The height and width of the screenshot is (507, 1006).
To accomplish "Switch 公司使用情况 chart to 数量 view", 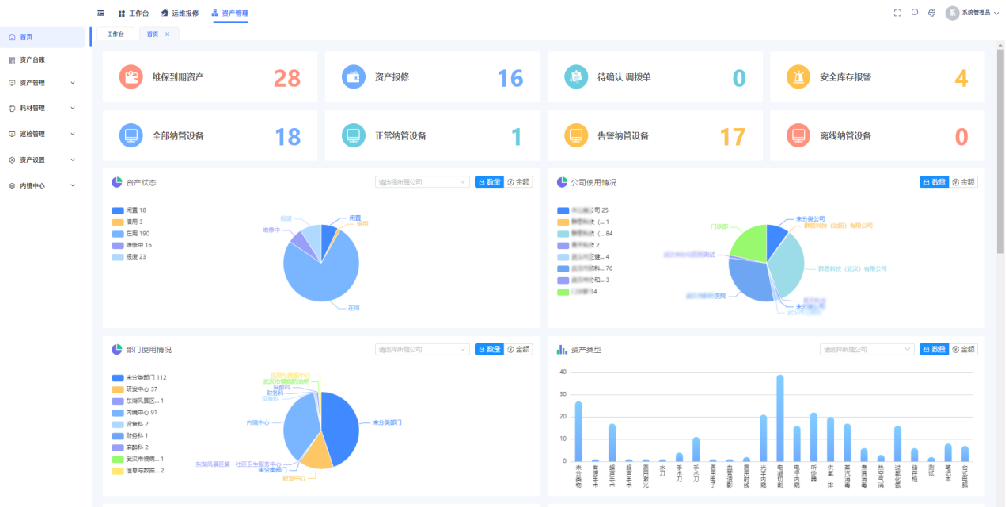I will click(934, 182).
